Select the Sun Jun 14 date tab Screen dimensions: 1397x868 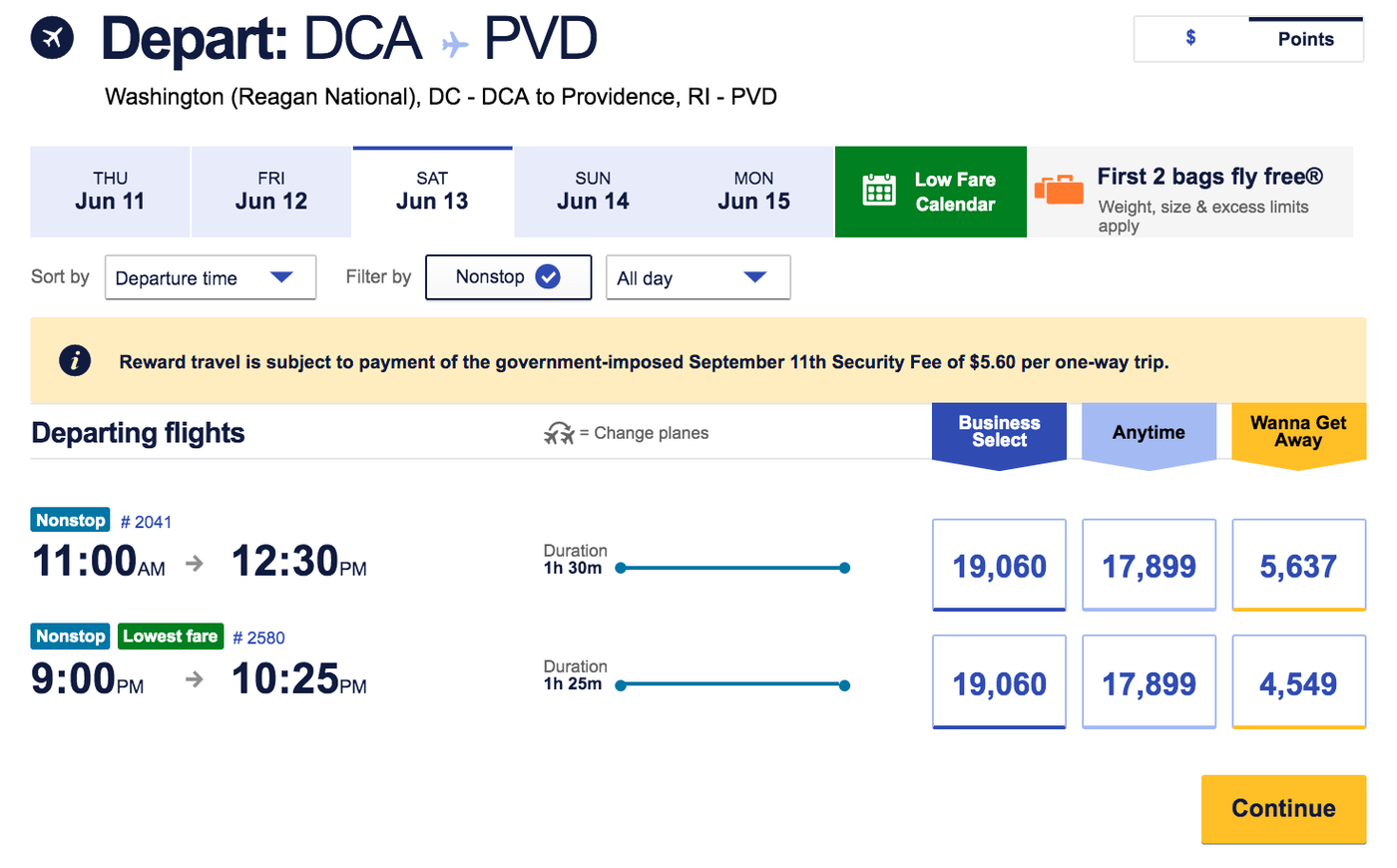point(593,192)
